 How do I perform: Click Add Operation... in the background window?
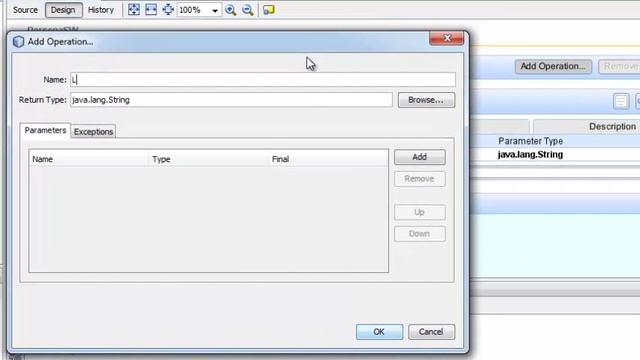(x=553, y=67)
